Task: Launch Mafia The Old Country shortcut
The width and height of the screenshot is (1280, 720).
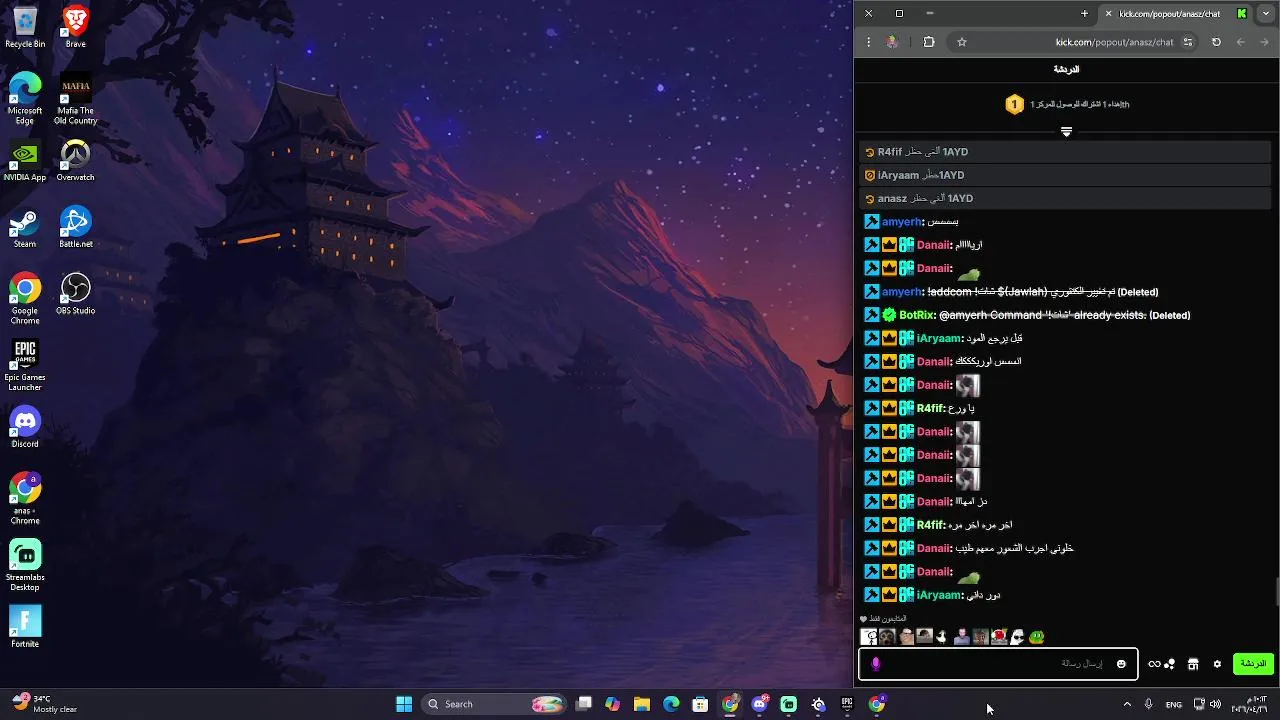Action: tap(75, 99)
